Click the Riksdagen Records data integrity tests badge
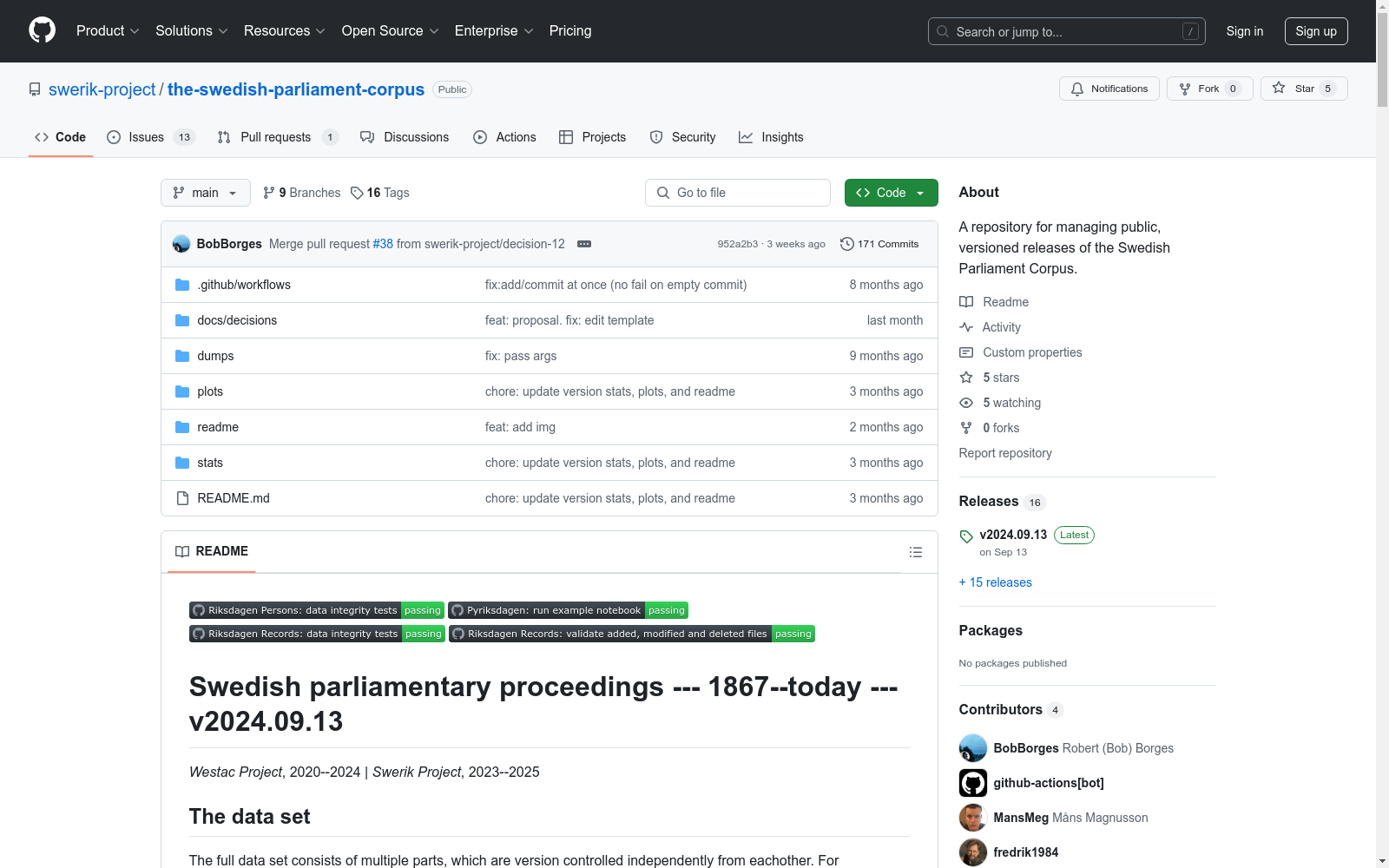 pos(317,634)
